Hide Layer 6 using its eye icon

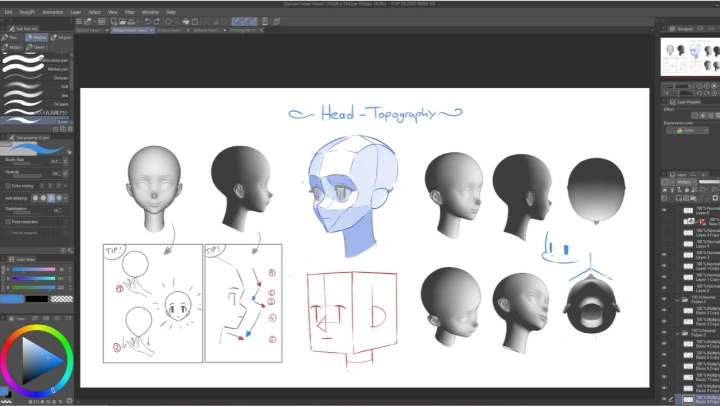tap(664, 210)
